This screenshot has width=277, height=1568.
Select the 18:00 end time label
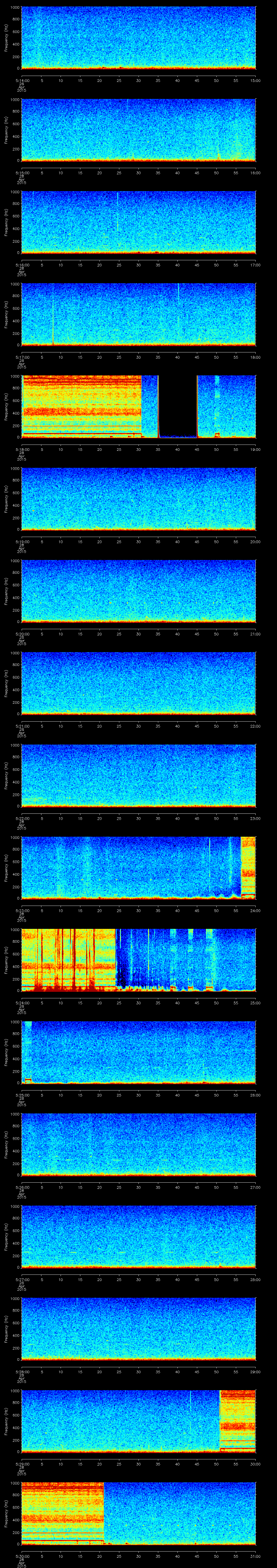256,357
